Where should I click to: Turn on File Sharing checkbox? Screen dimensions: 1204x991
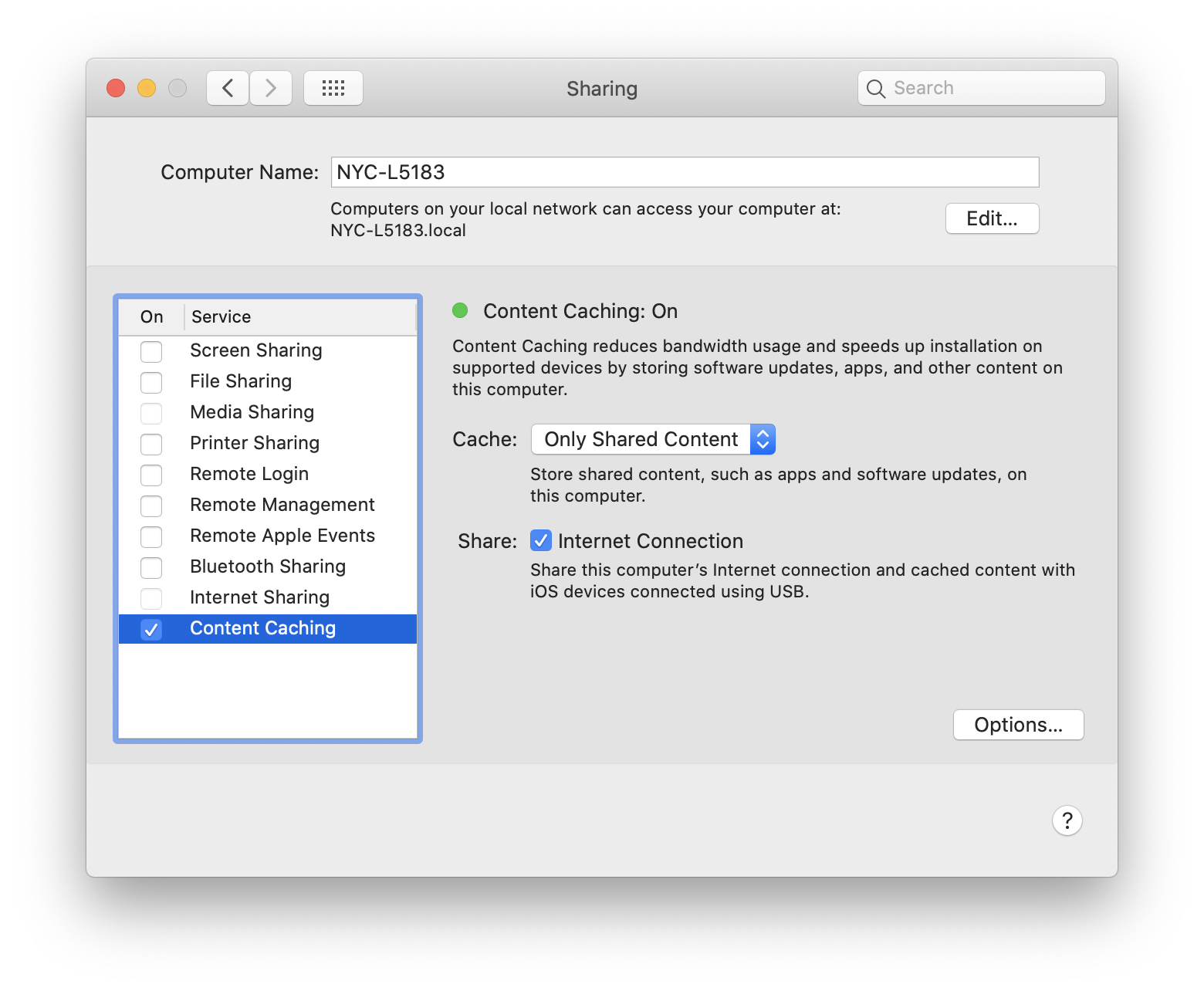point(151,382)
